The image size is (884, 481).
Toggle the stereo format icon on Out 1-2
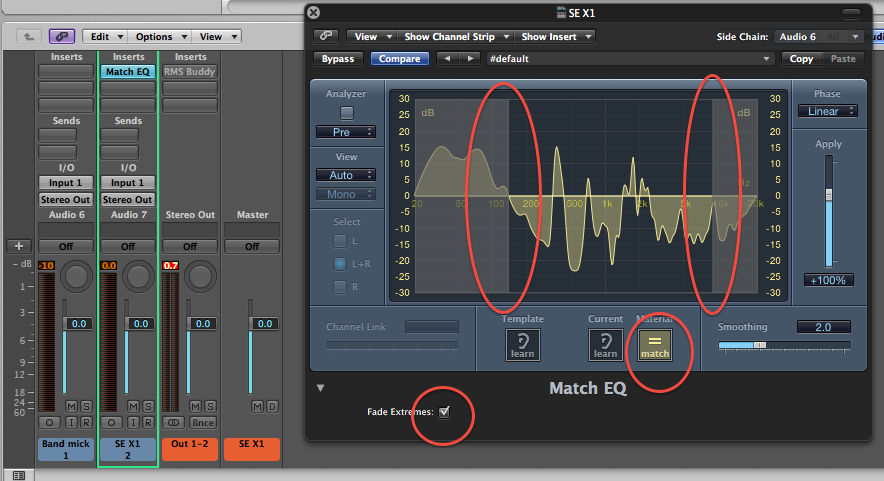tap(174, 422)
